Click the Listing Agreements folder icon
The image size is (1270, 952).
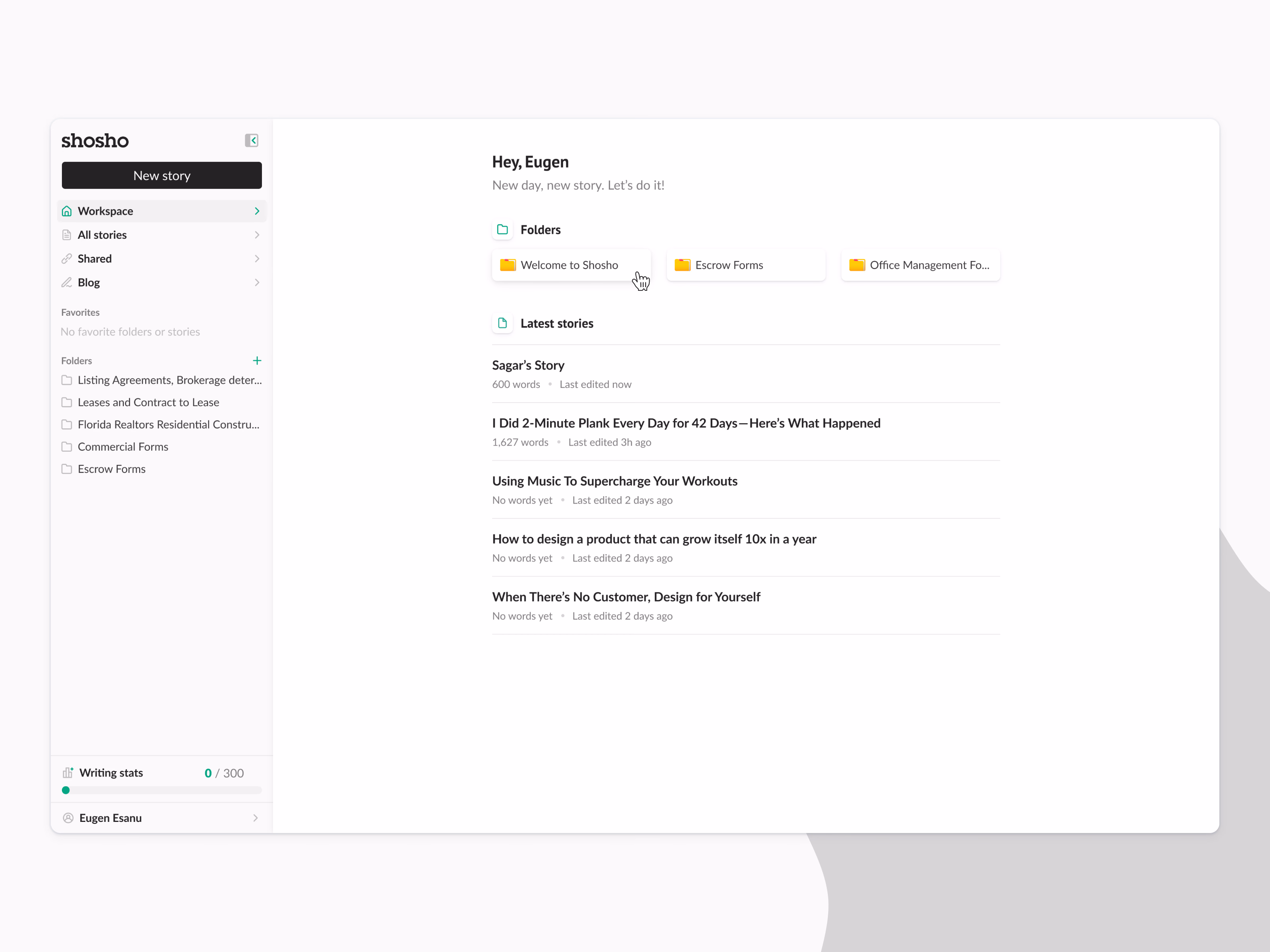coord(67,380)
